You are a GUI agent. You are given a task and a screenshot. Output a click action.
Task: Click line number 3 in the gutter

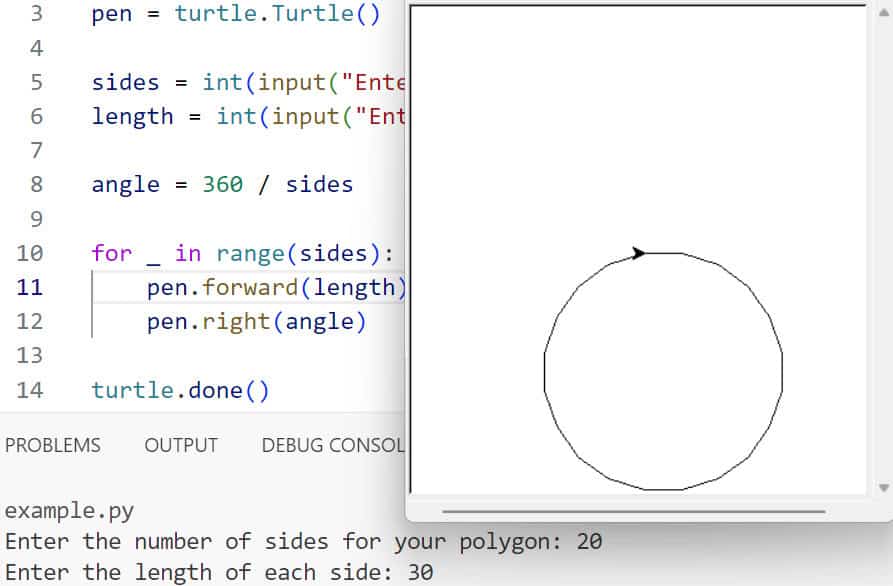click(36, 15)
